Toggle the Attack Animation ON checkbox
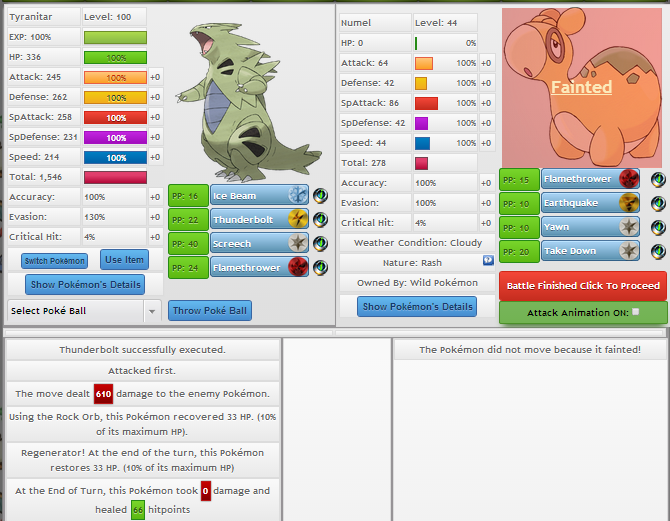This screenshot has height=521, width=670. point(635,312)
